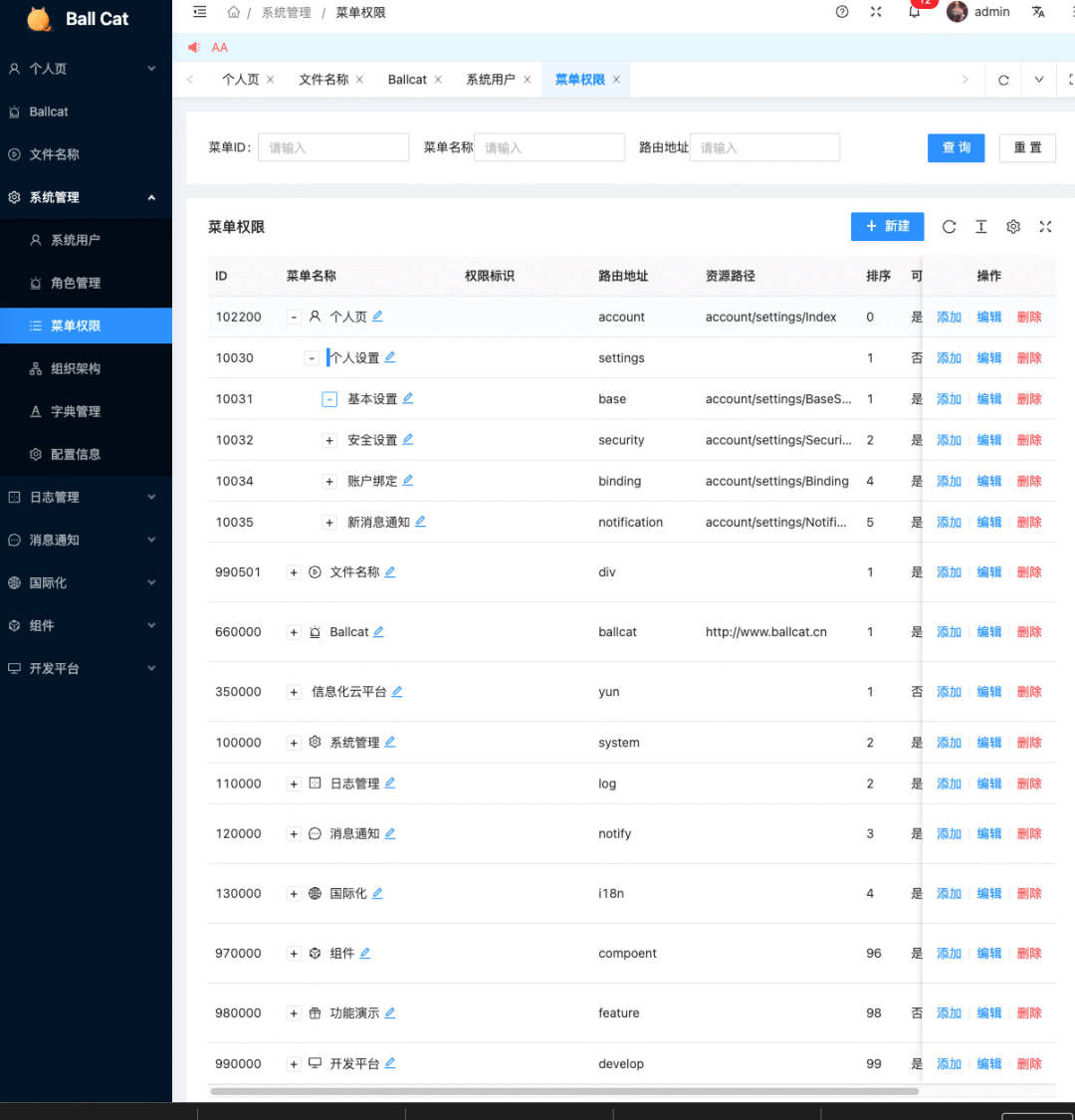Go to home via breadcrumb house icon
The height and width of the screenshot is (1120, 1075).
click(233, 12)
